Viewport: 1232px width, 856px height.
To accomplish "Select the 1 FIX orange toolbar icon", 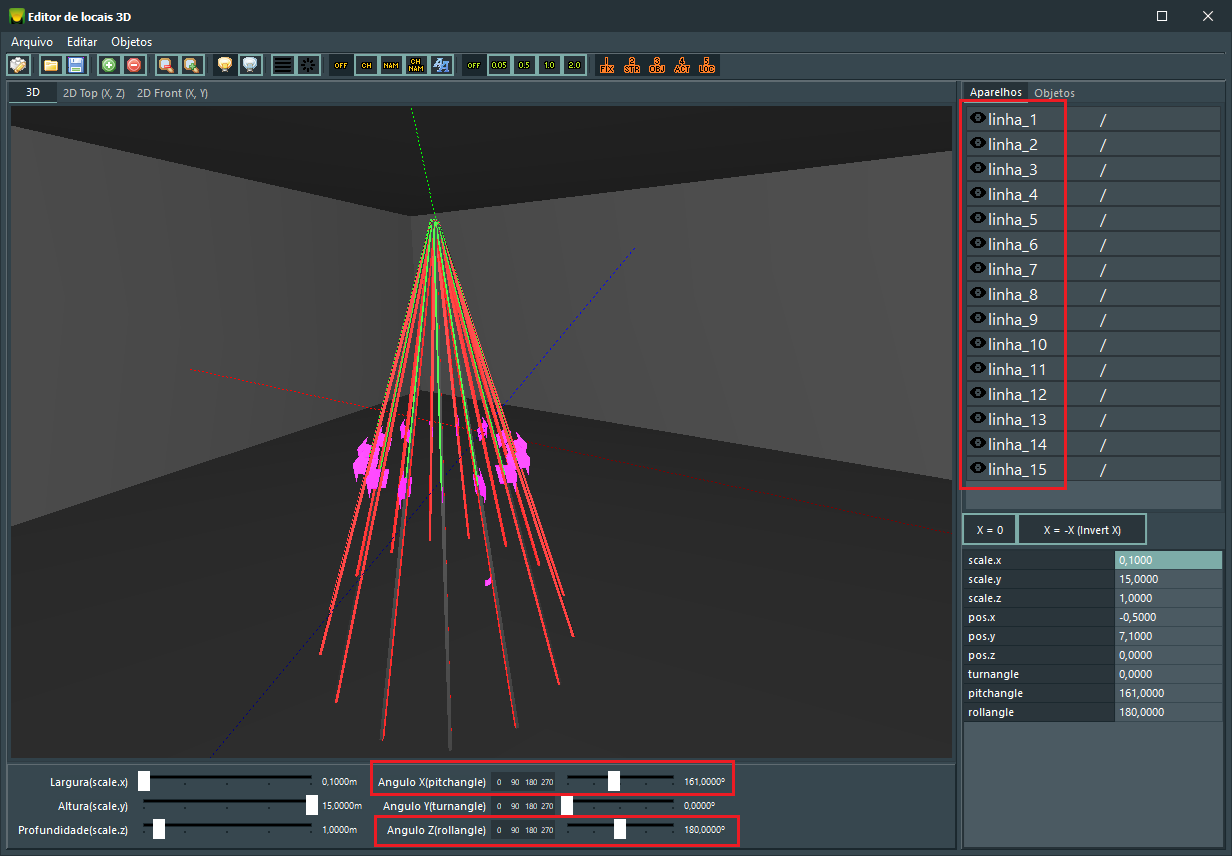I will click(606, 65).
